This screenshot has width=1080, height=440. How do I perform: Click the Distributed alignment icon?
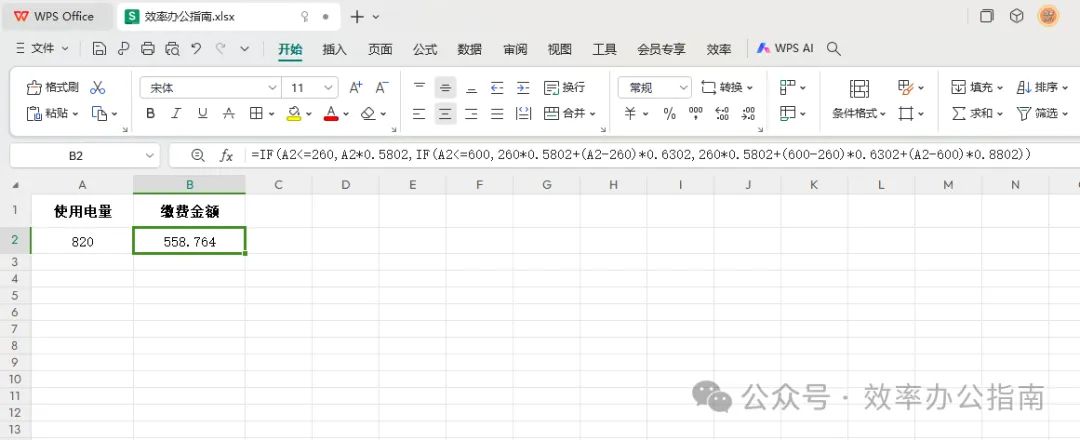point(523,114)
